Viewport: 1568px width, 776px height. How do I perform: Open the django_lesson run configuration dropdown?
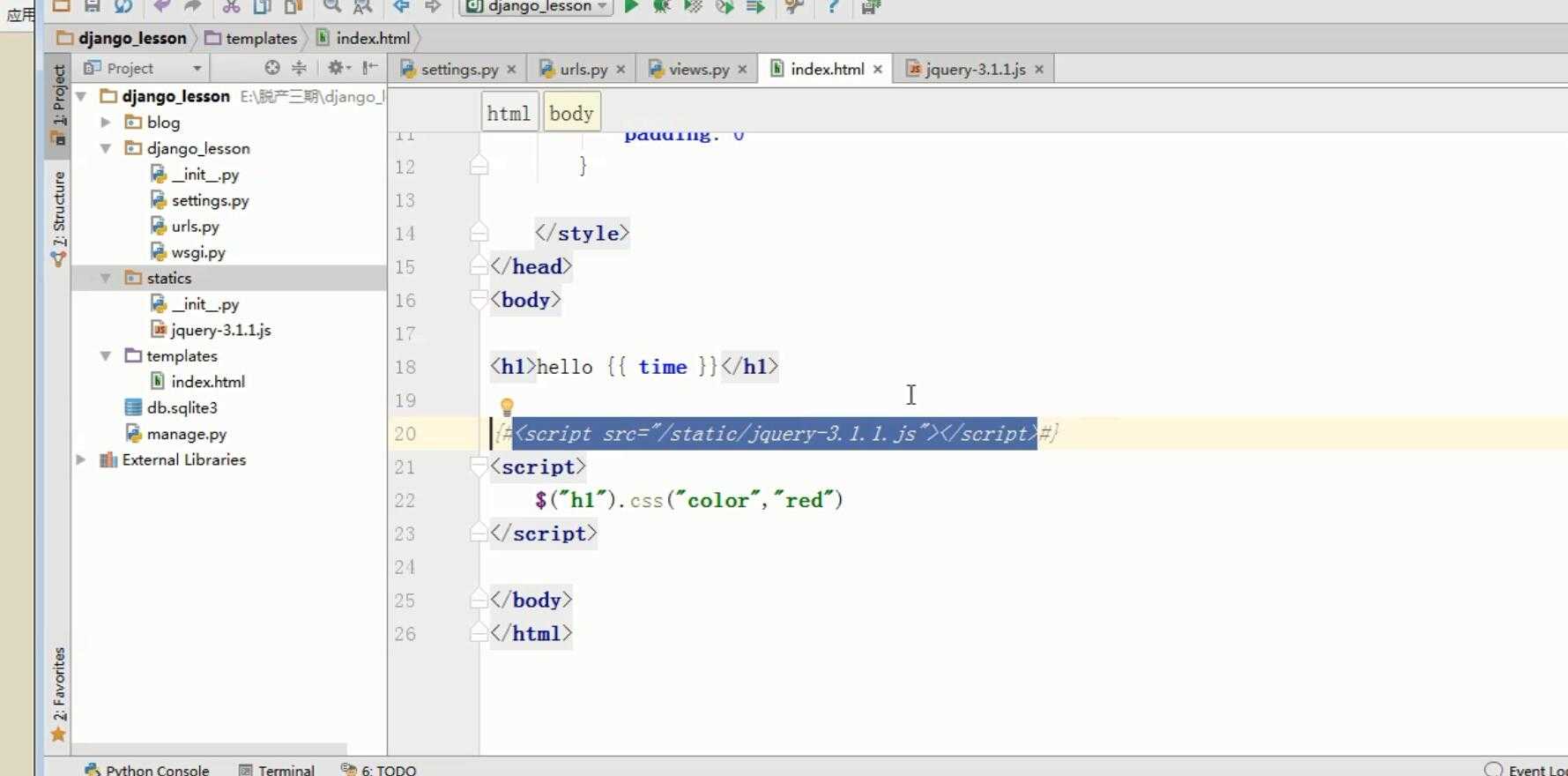536,6
